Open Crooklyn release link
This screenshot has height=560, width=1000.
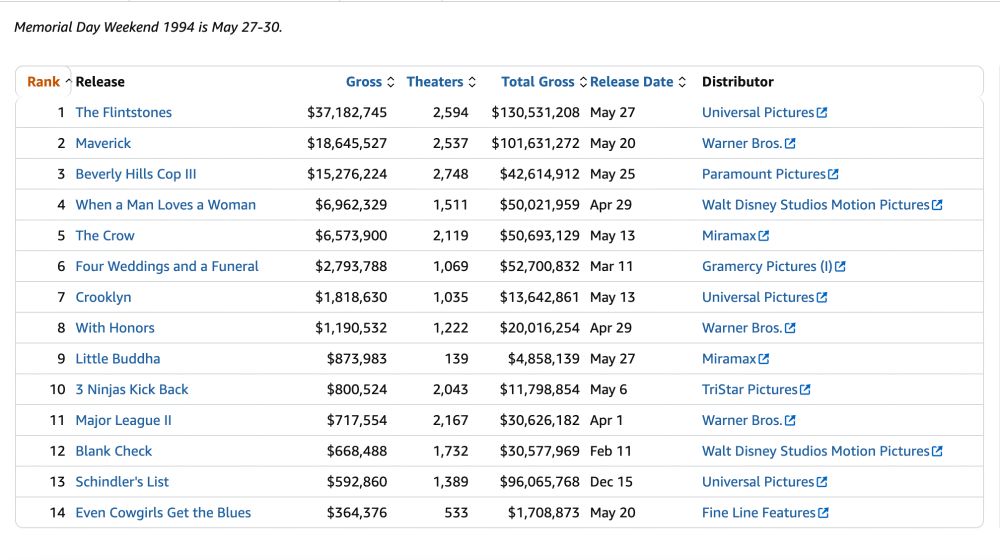pyautogui.click(x=103, y=297)
